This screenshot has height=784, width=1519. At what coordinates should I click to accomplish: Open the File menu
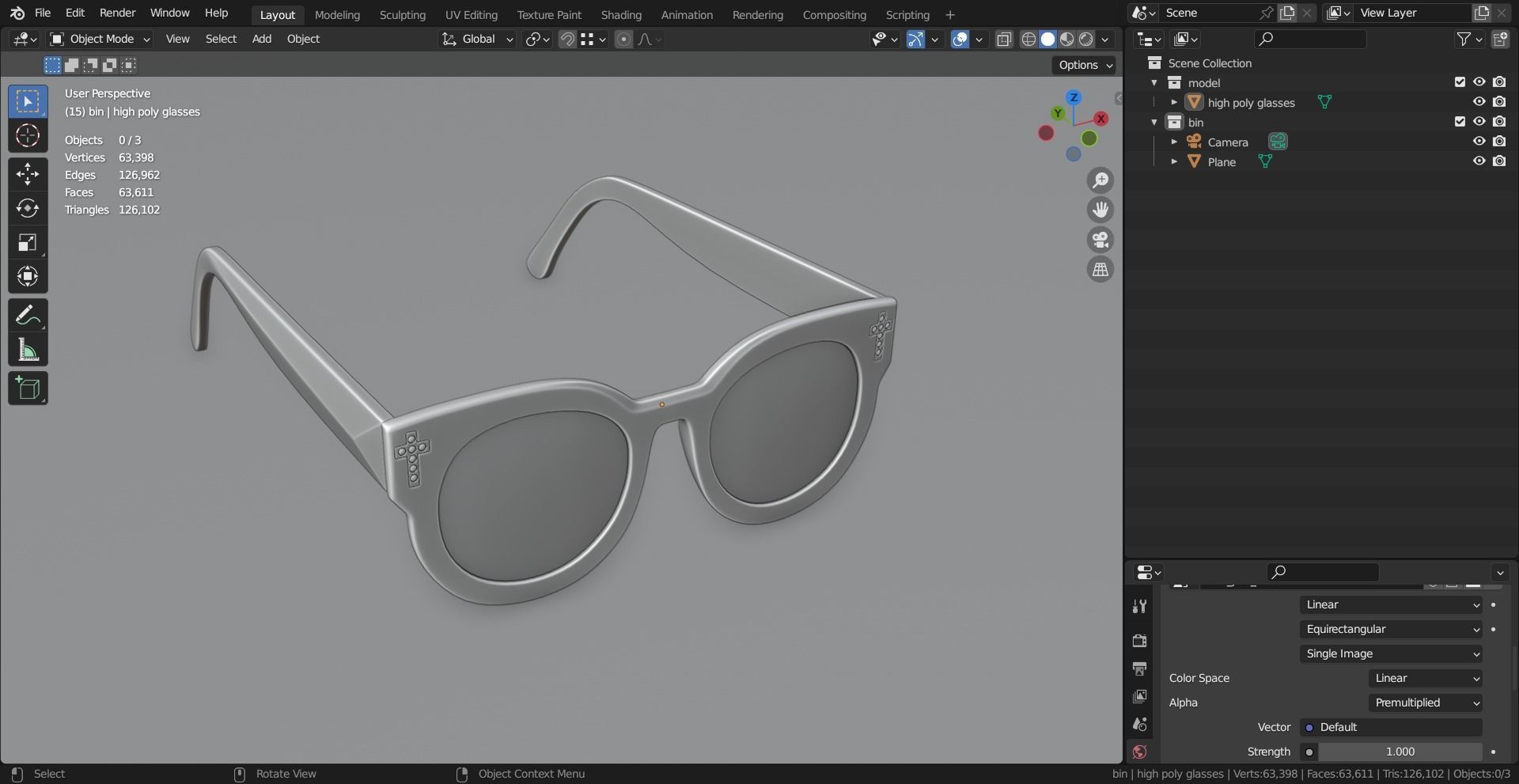(43, 13)
